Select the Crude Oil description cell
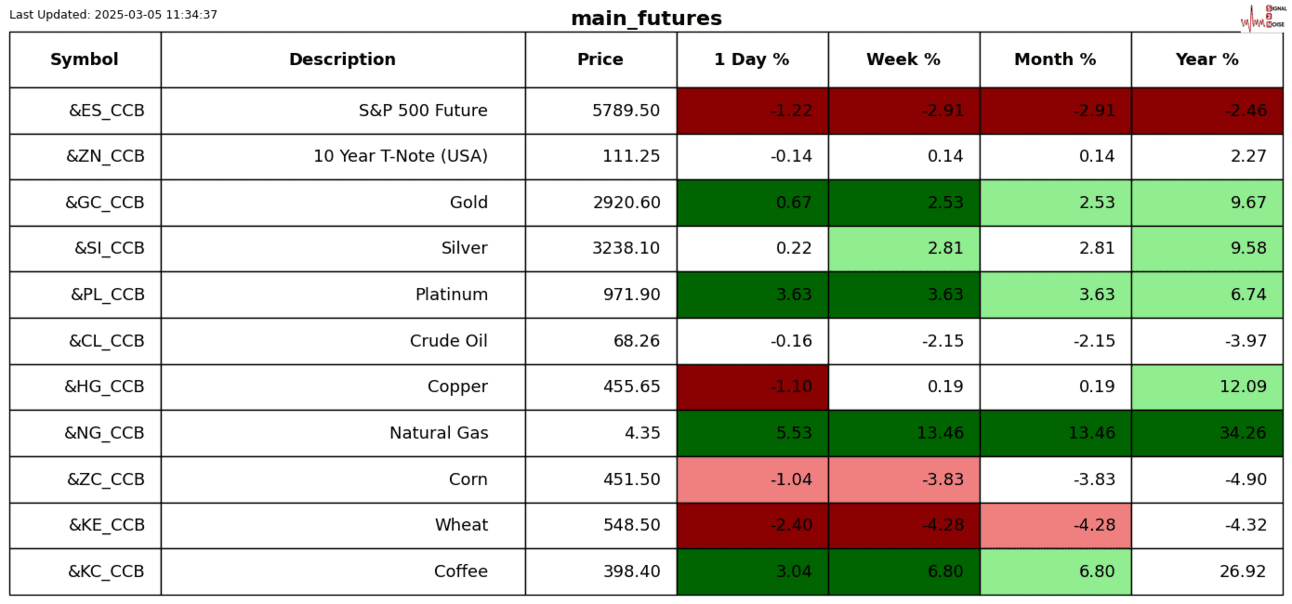 [x=343, y=341]
